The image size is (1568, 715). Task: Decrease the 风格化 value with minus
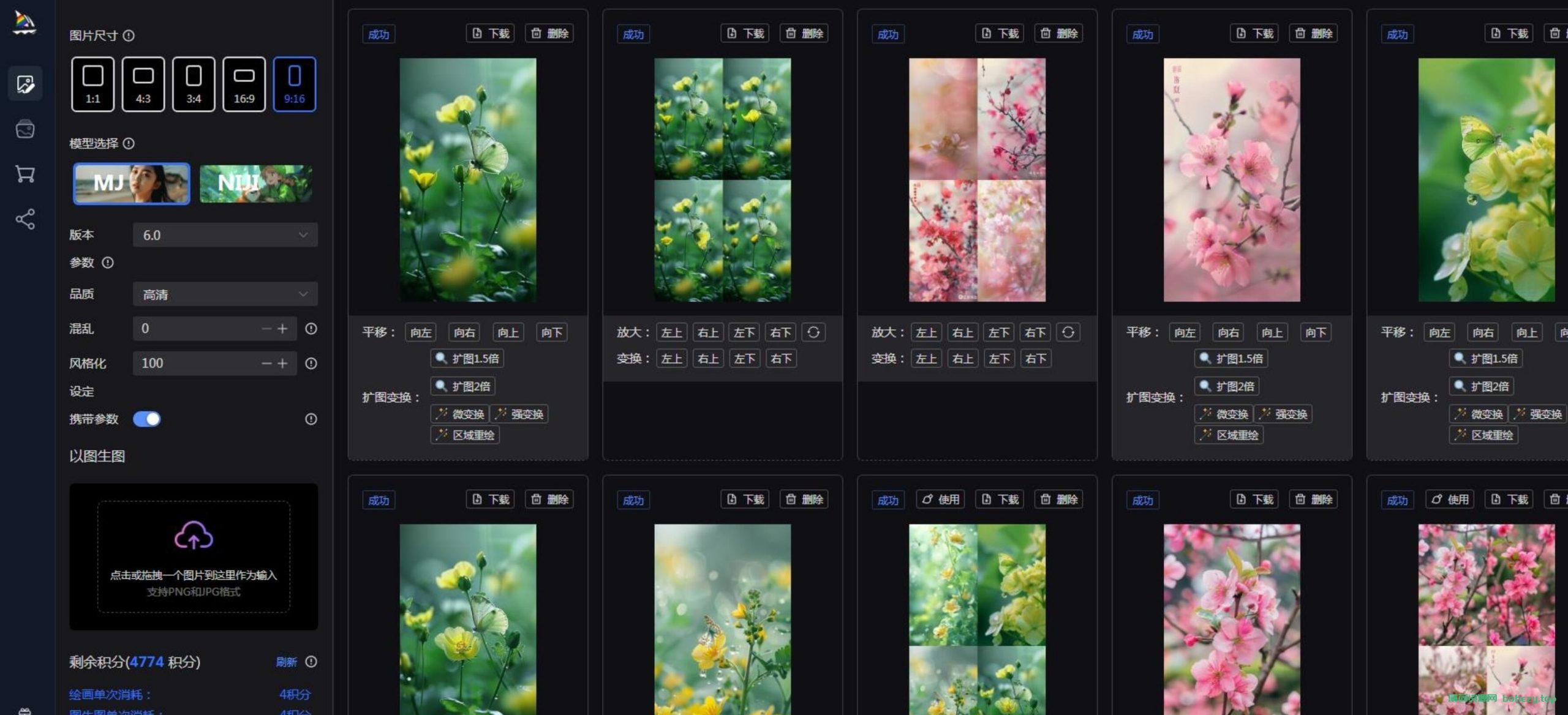tap(266, 364)
